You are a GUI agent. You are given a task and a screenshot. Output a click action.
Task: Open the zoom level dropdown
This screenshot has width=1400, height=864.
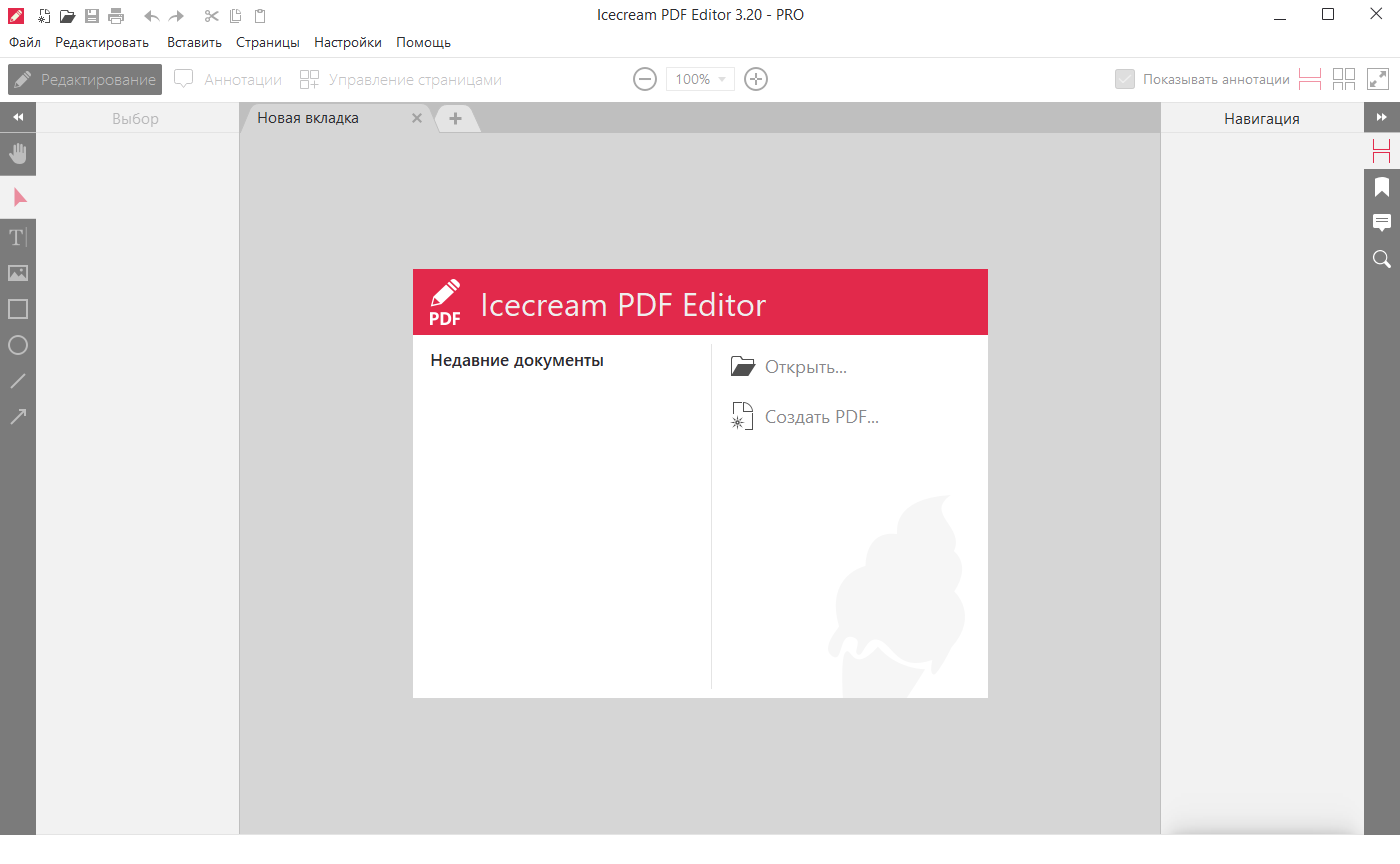click(722, 78)
